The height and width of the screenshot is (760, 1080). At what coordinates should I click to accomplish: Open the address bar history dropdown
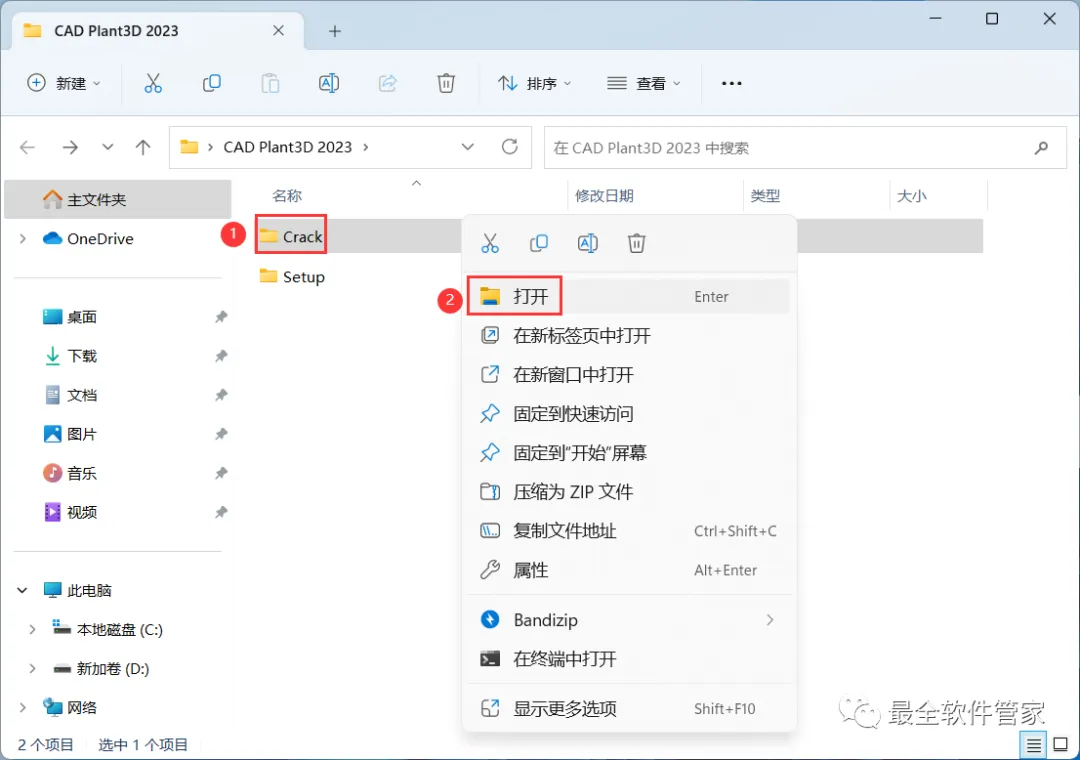pos(468,147)
